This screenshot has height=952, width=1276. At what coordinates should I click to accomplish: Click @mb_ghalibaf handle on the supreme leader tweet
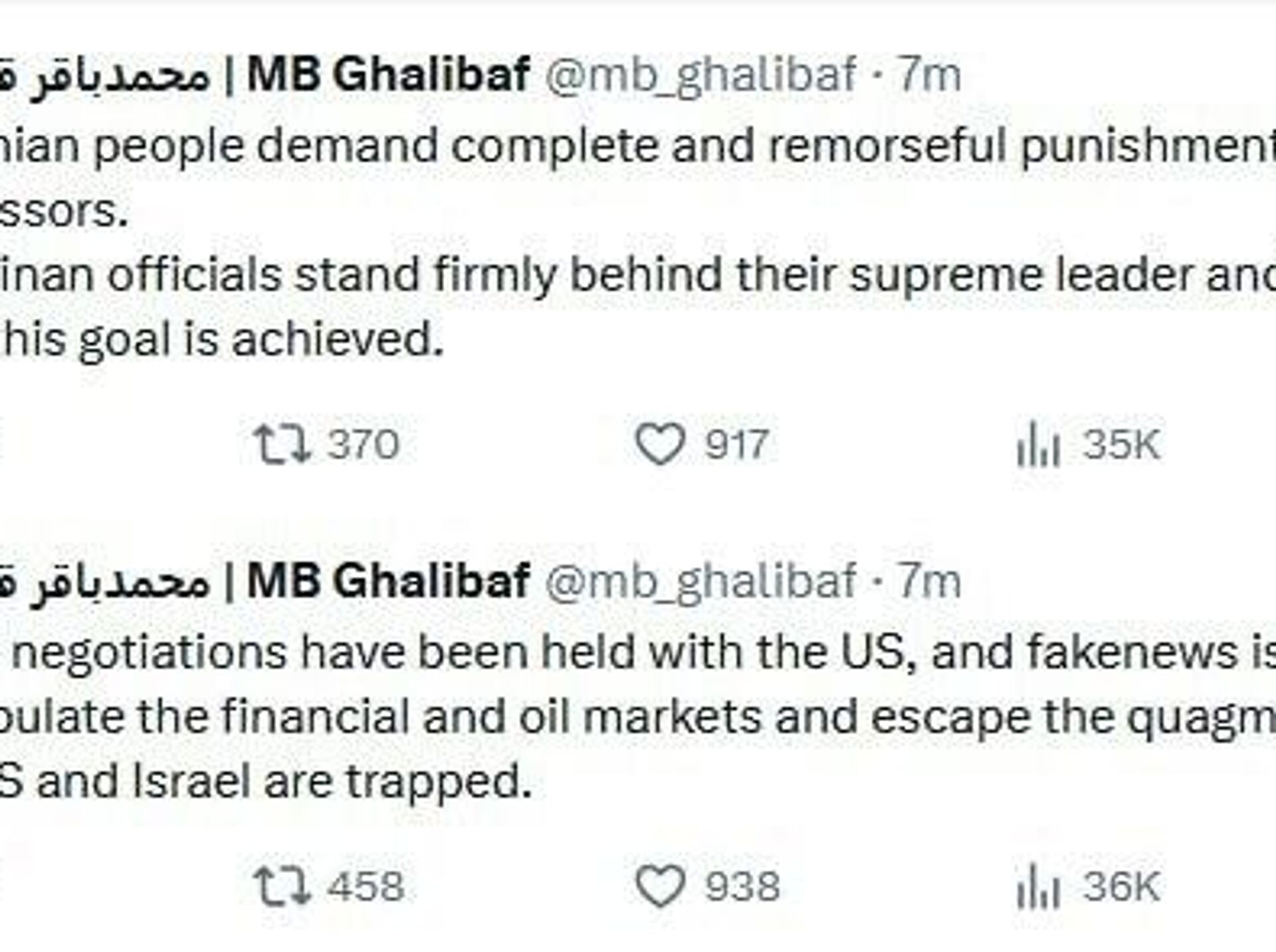(x=700, y=74)
